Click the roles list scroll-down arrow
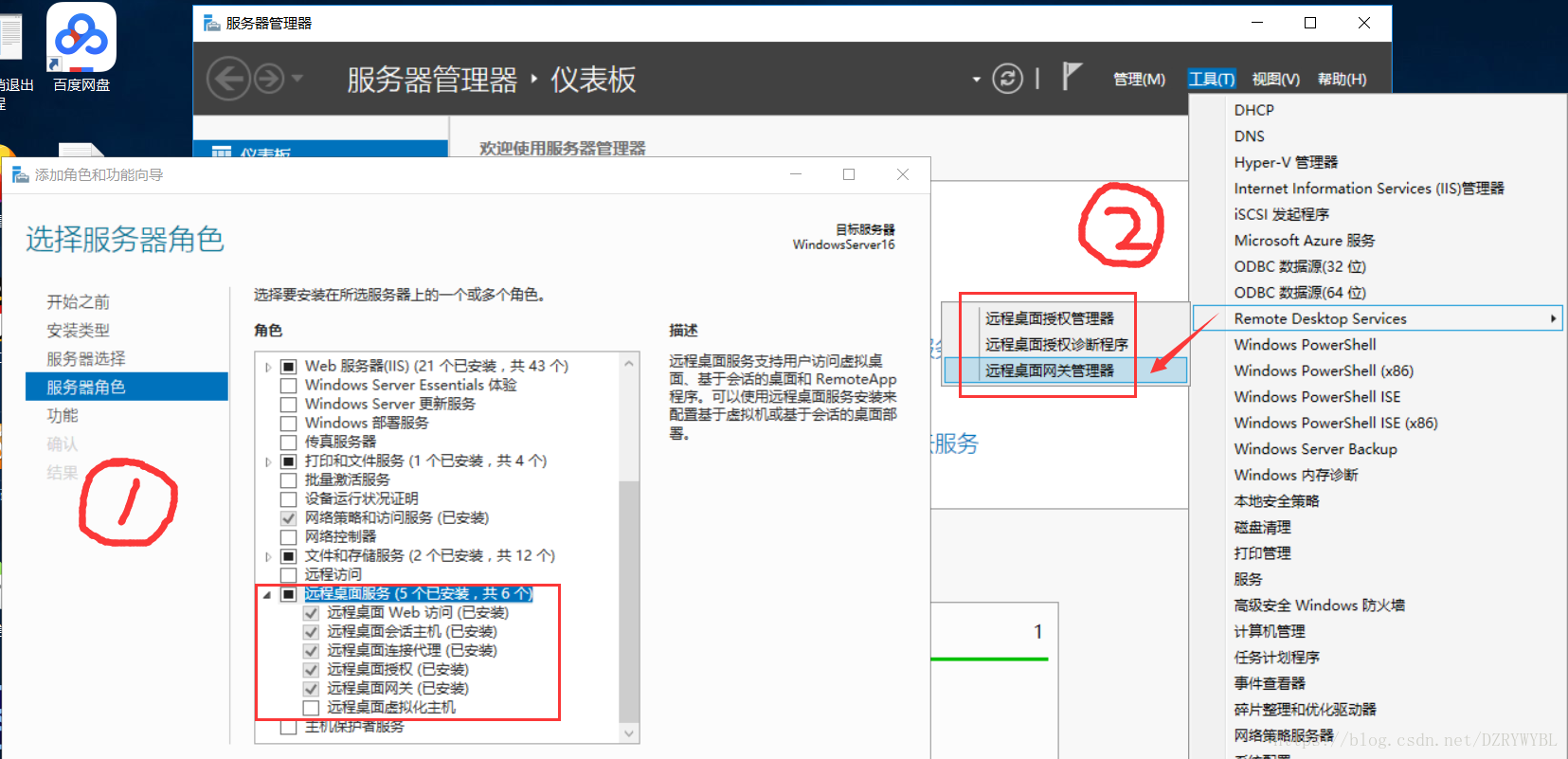Screen dimensions: 1568x759 pos(629,732)
